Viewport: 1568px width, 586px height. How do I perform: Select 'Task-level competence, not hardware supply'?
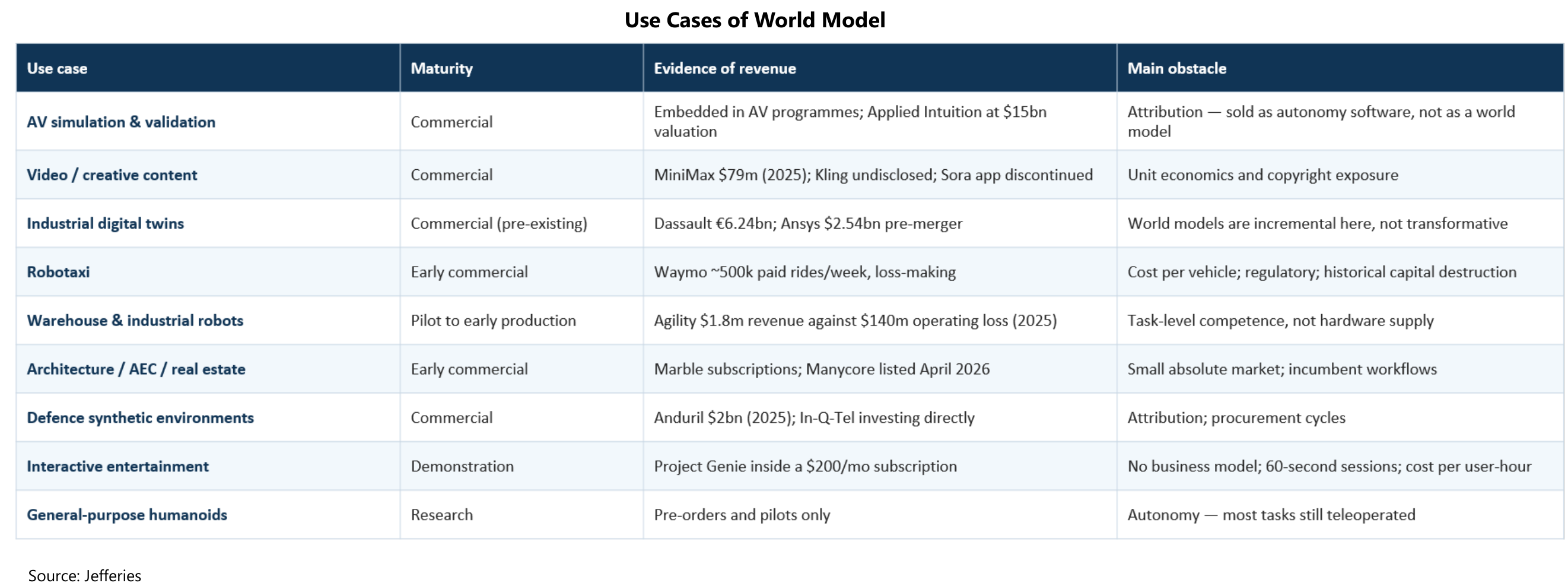click(1281, 321)
